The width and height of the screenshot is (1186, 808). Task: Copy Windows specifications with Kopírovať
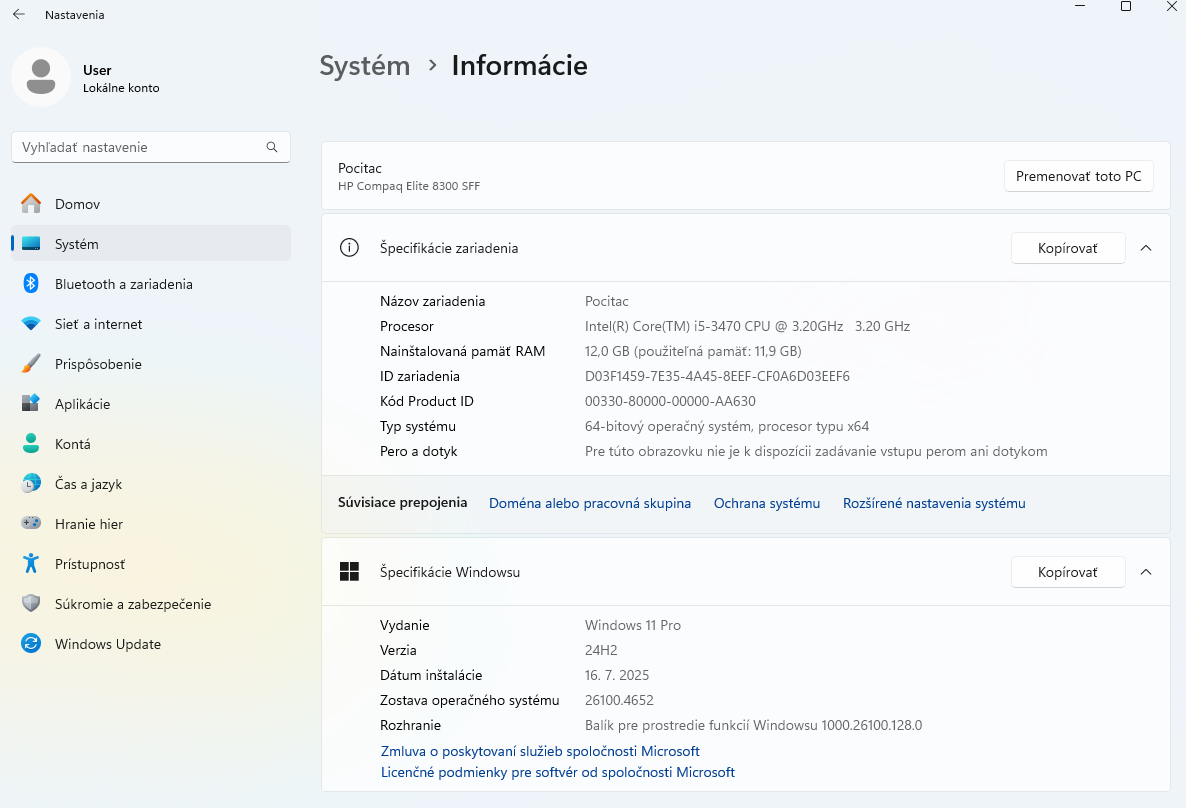(x=1067, y=572)
